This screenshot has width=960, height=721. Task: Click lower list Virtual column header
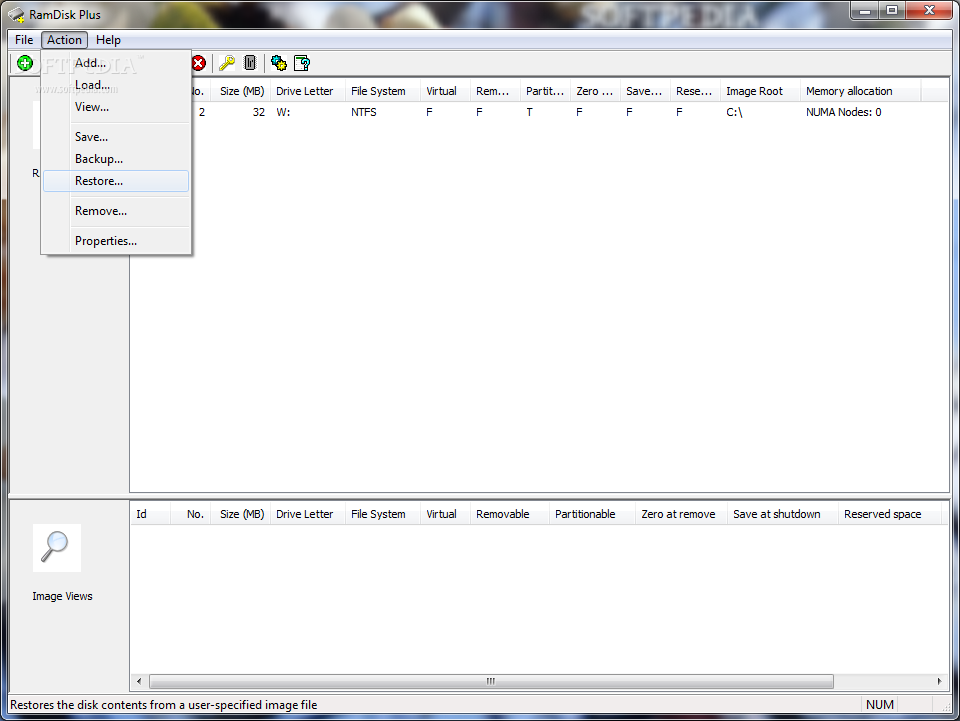coord(445,514)
